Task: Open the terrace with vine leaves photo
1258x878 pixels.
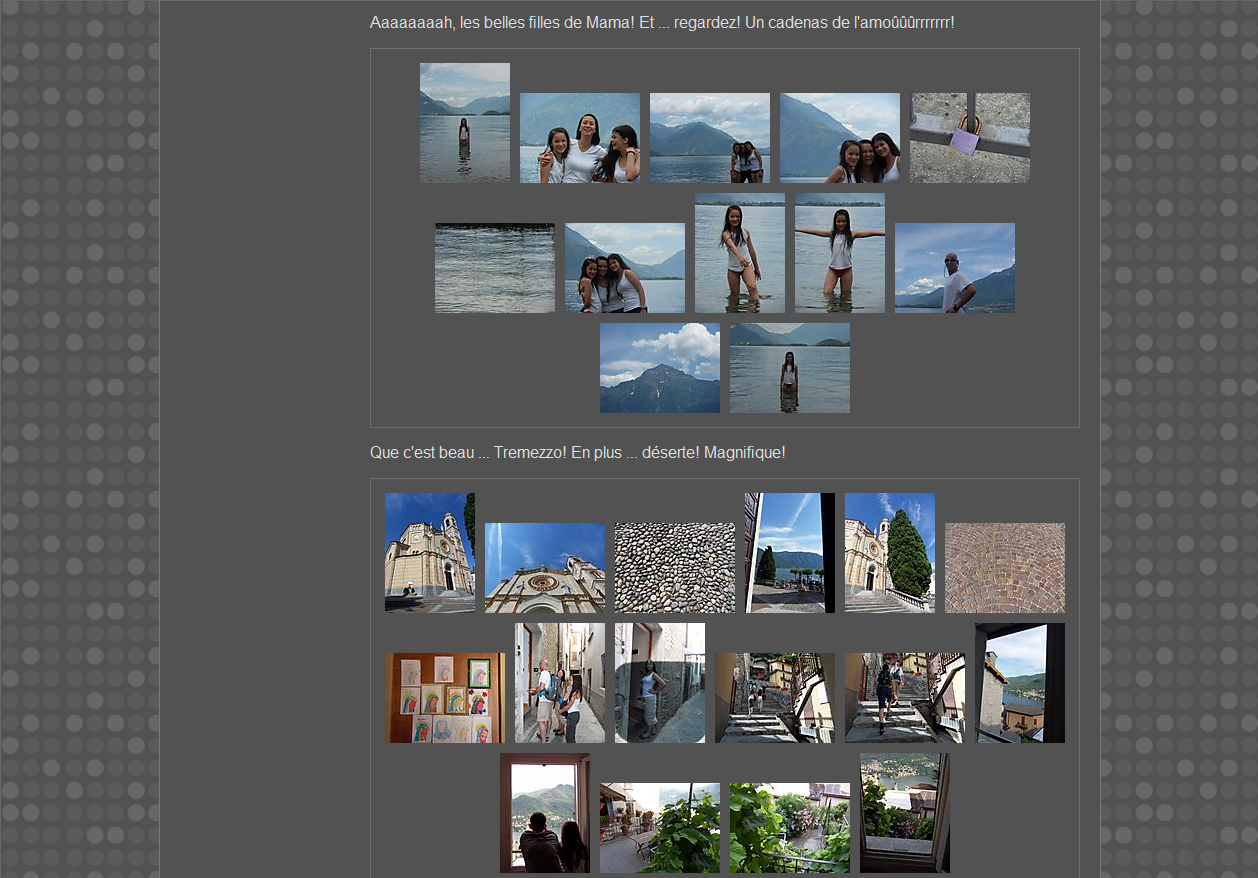Action: click(659, 828)
